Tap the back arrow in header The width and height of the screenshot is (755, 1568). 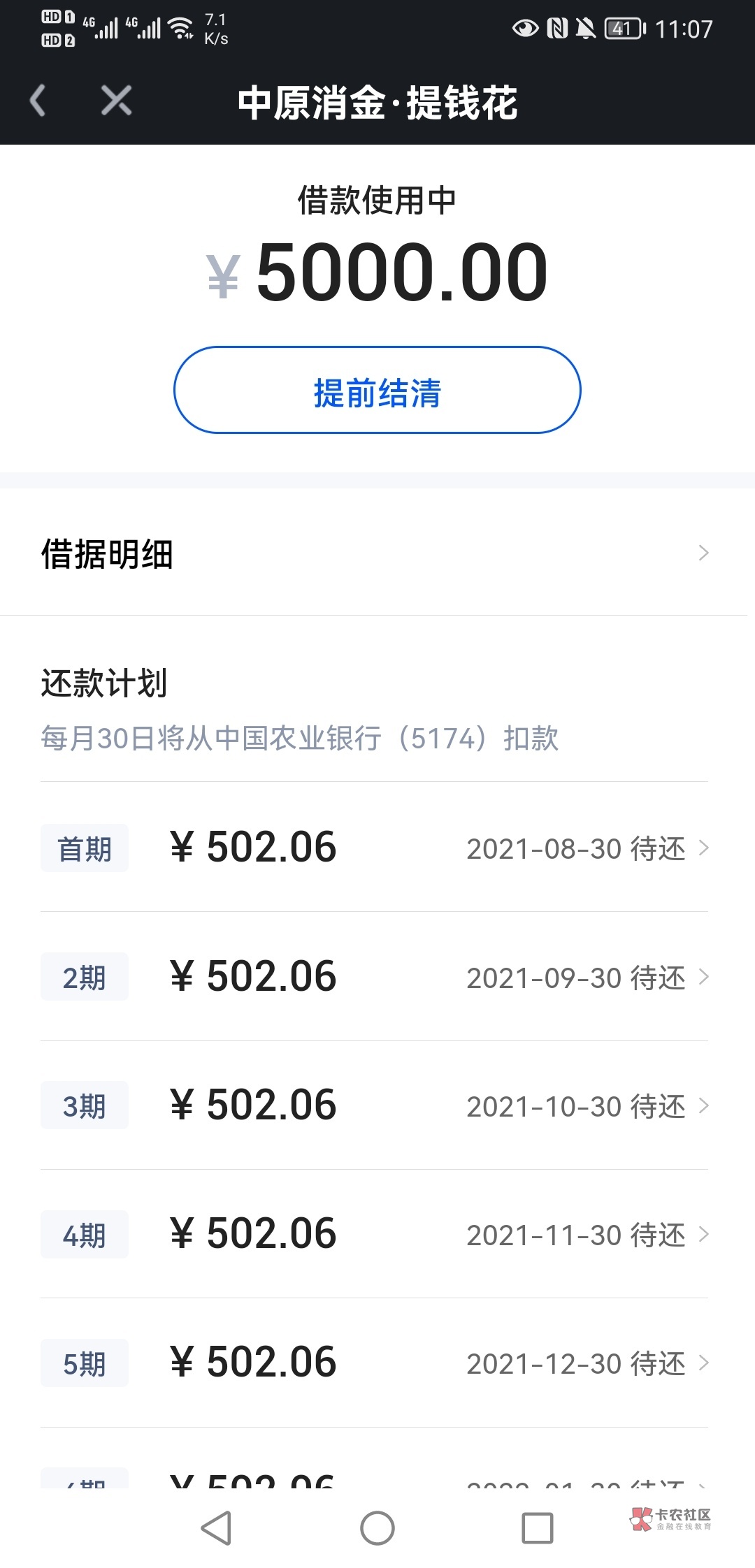38,101
